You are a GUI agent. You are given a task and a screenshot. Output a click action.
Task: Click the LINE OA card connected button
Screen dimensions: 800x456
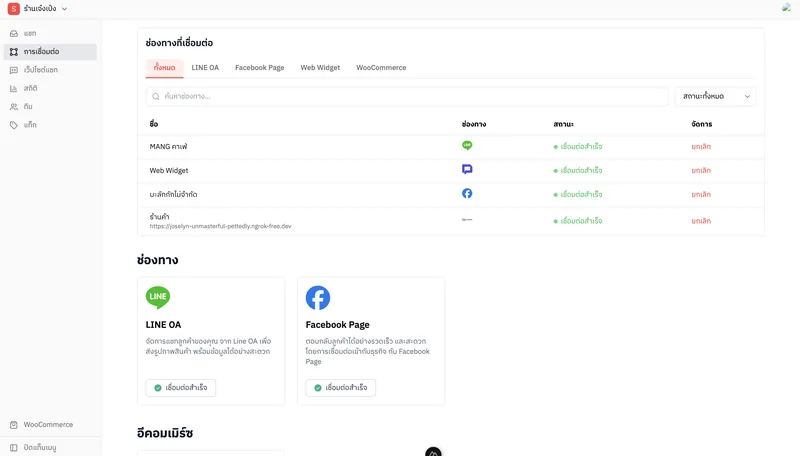pyautogui.click(x=181, y=388)
